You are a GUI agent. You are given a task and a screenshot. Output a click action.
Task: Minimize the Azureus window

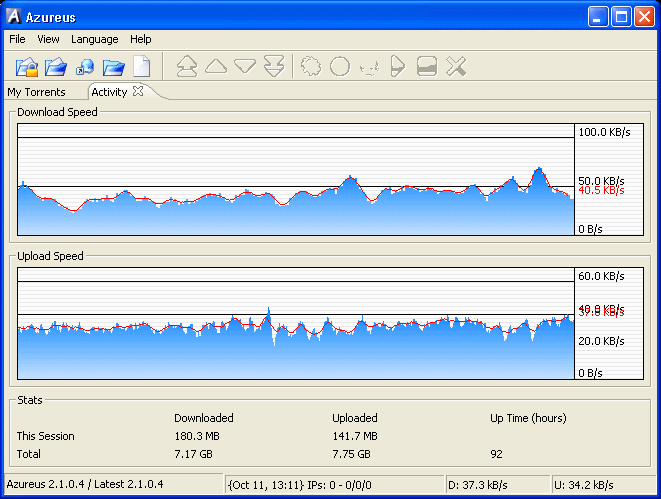(598, 17)
